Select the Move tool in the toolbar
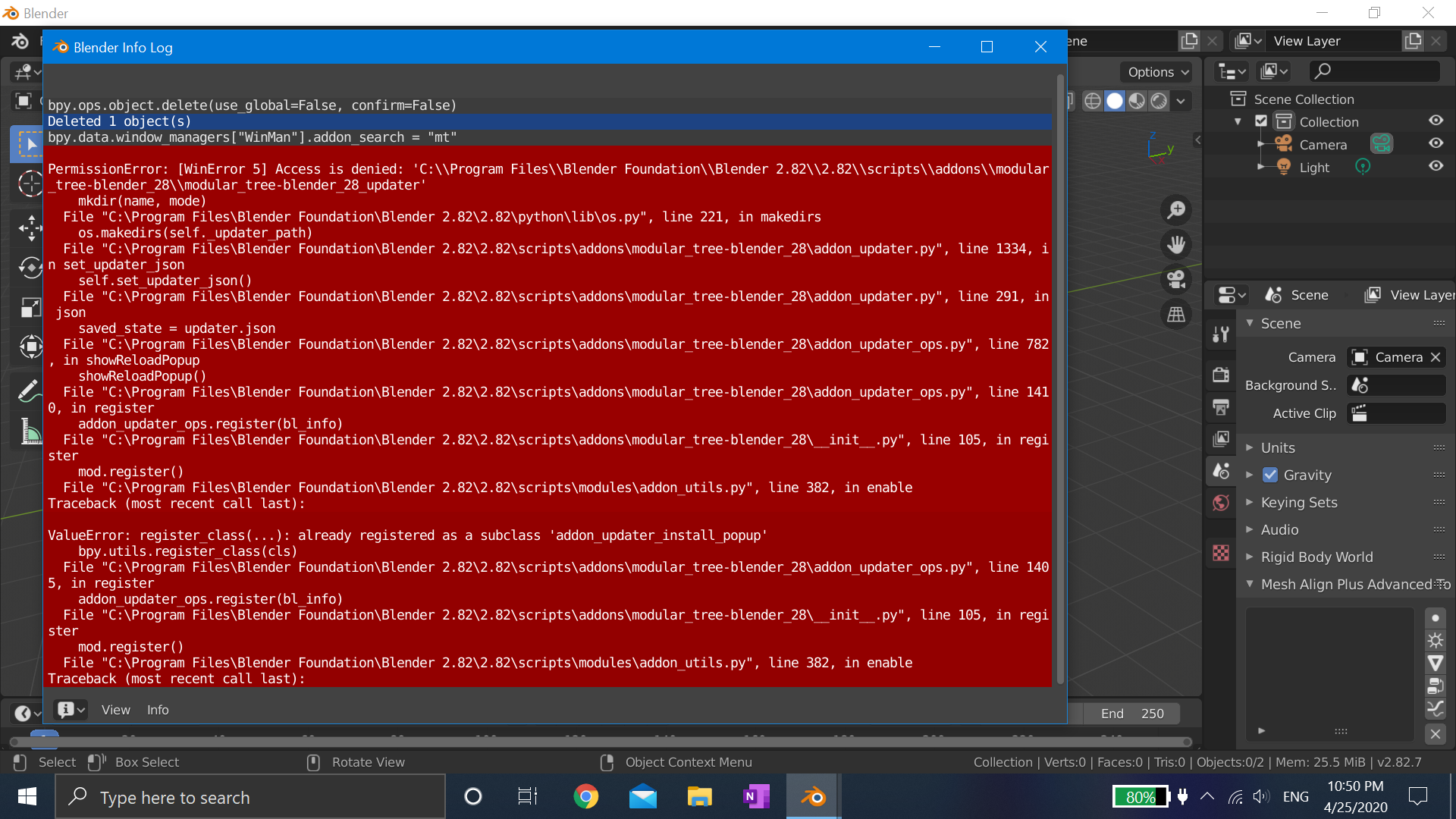 click(x=30, y=227)
